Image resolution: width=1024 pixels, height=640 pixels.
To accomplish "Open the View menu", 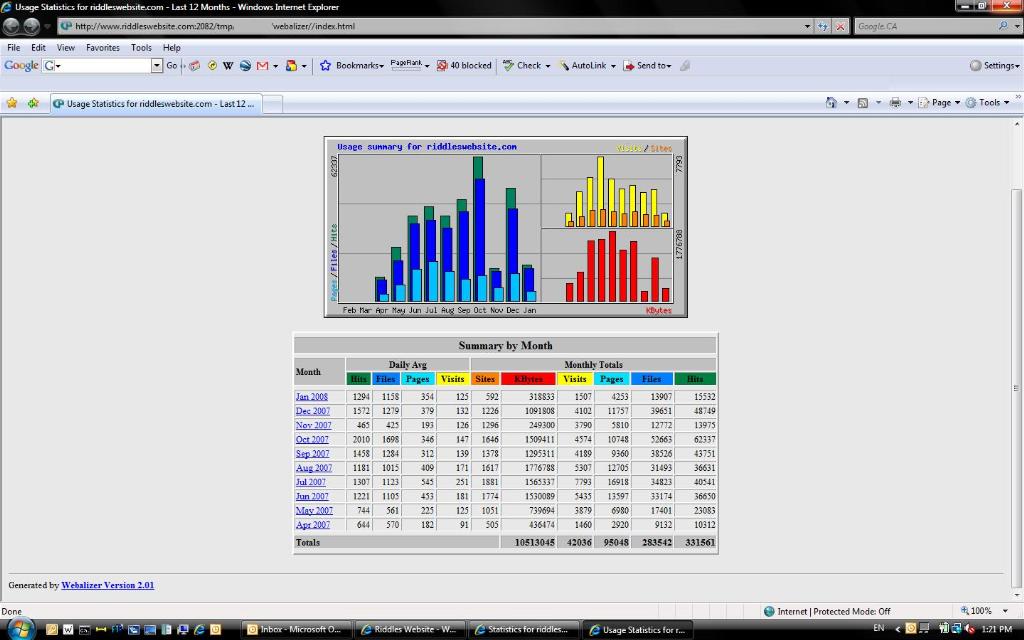I will [65, 48].
